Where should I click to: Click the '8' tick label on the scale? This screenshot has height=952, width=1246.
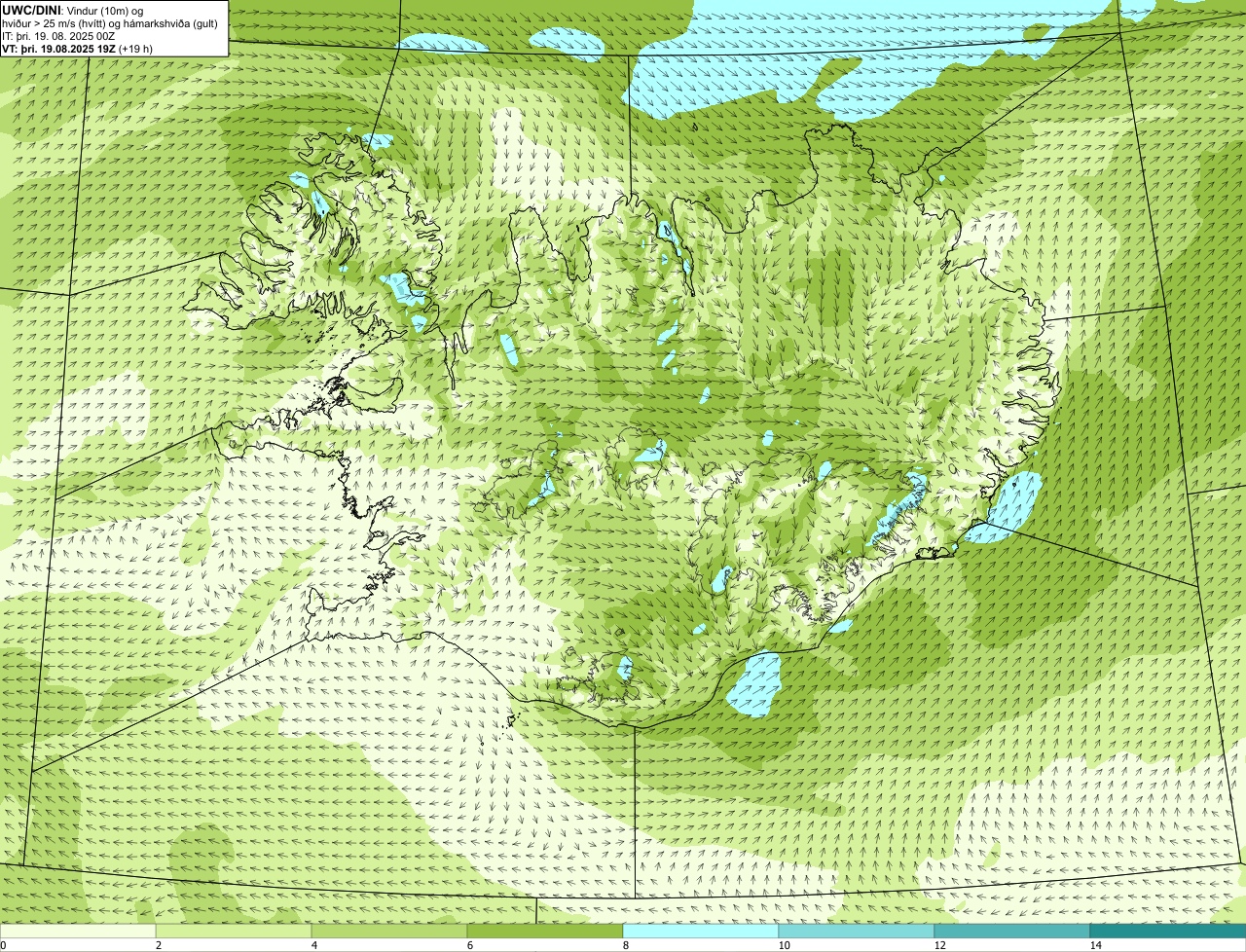[625, 945]
